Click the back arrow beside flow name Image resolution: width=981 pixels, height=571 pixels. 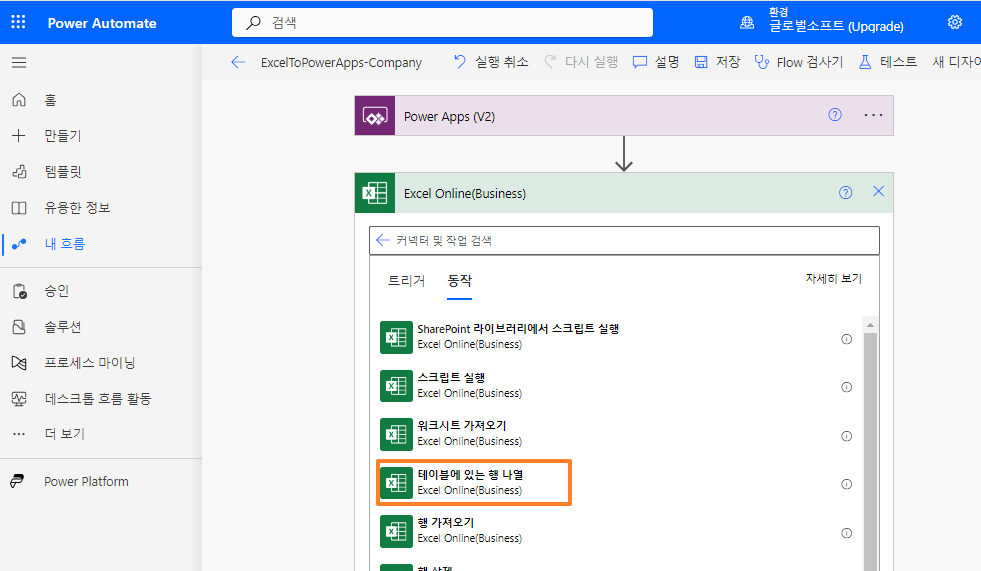[x=238, y=62]
